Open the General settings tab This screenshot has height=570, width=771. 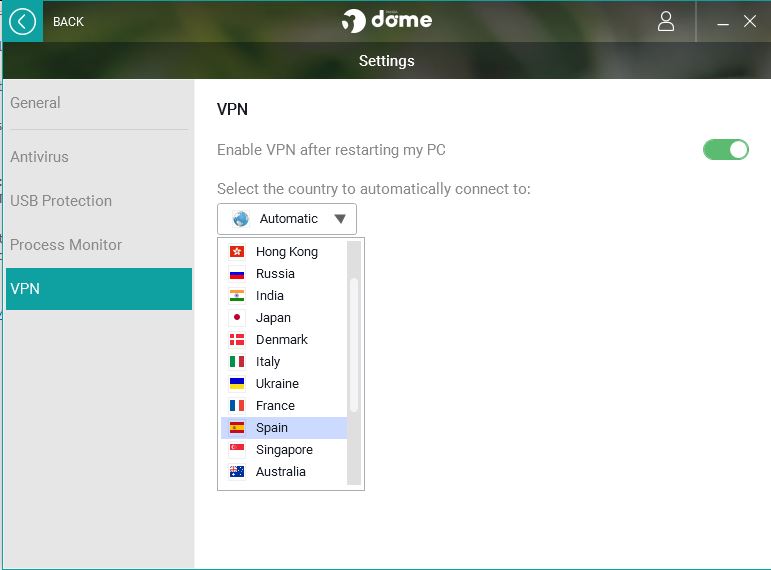click(35, 103)
